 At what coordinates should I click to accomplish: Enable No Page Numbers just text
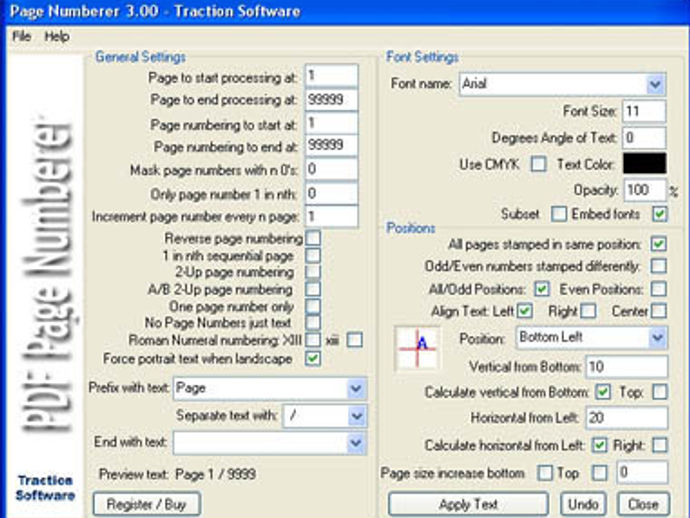313,323
